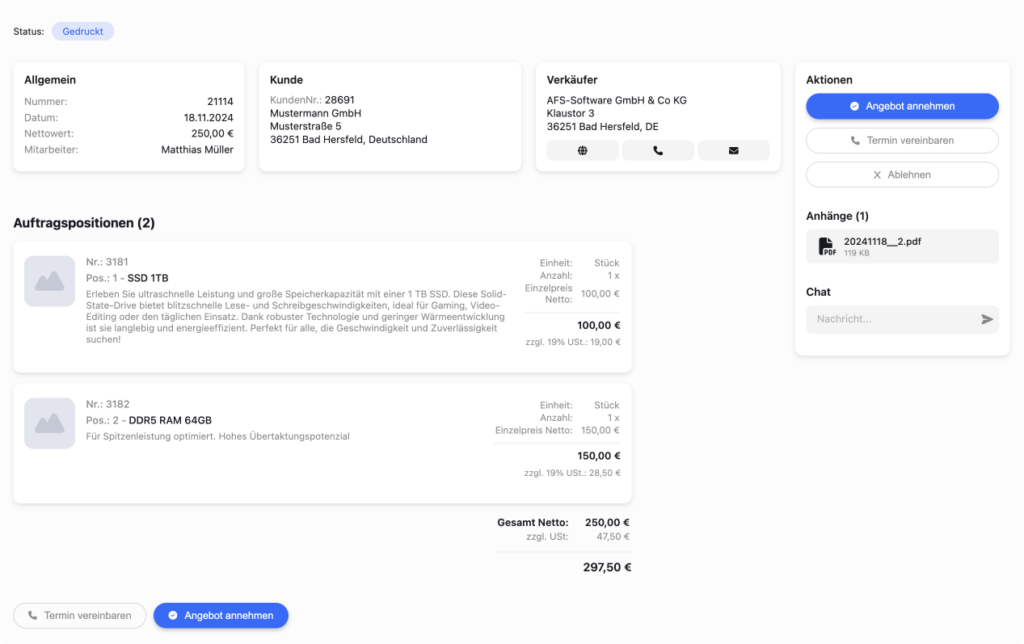The width and height of the screenshot is (1024, 644).
Task: Click bottom 'Angebot annehmen' button
Action: pos(221,616)
